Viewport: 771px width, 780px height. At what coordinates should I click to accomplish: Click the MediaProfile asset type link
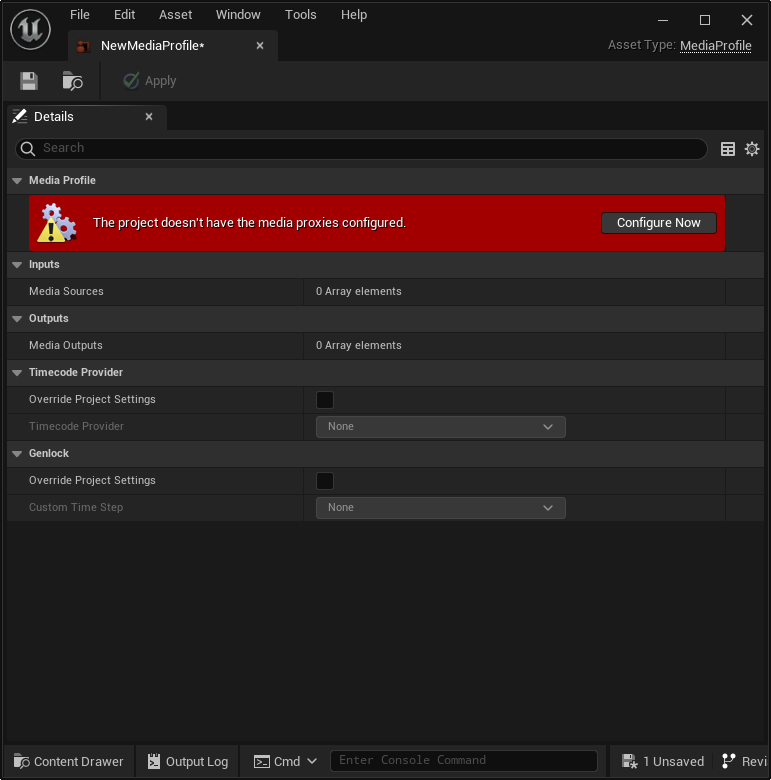[715, 46]
